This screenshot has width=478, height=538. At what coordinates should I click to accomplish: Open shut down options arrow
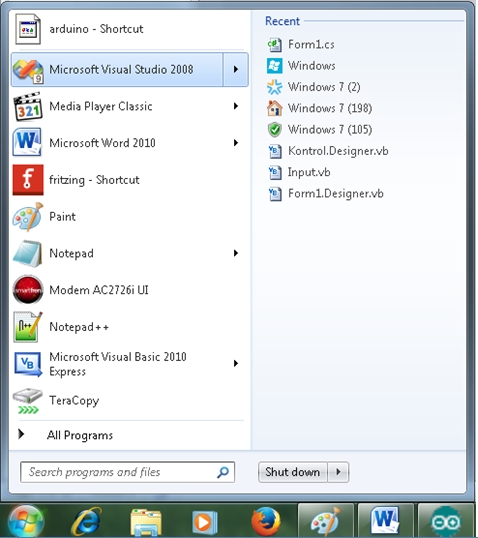338,472
